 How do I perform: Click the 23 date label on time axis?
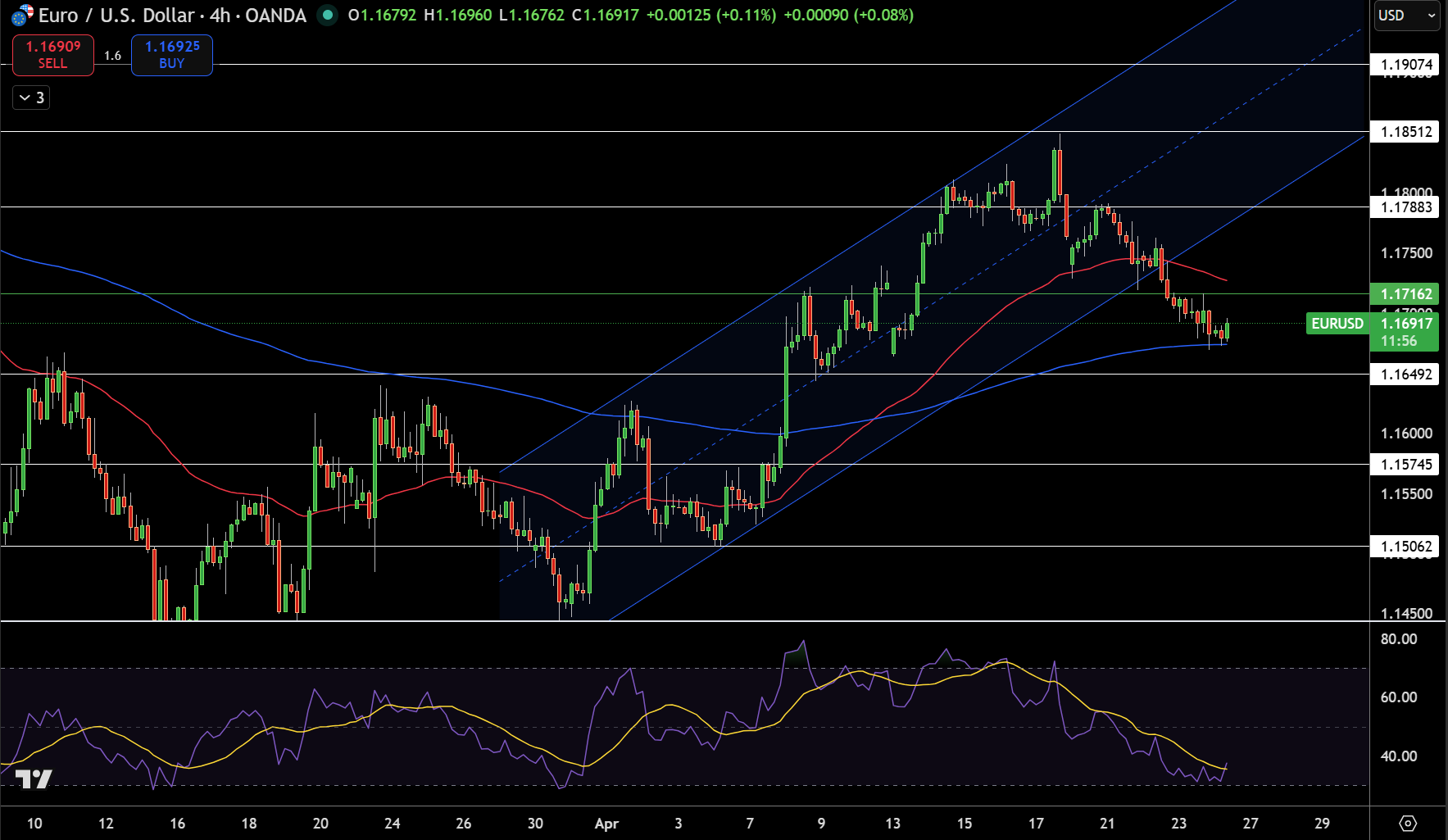pyautogui.click(x=1178, y=824)
